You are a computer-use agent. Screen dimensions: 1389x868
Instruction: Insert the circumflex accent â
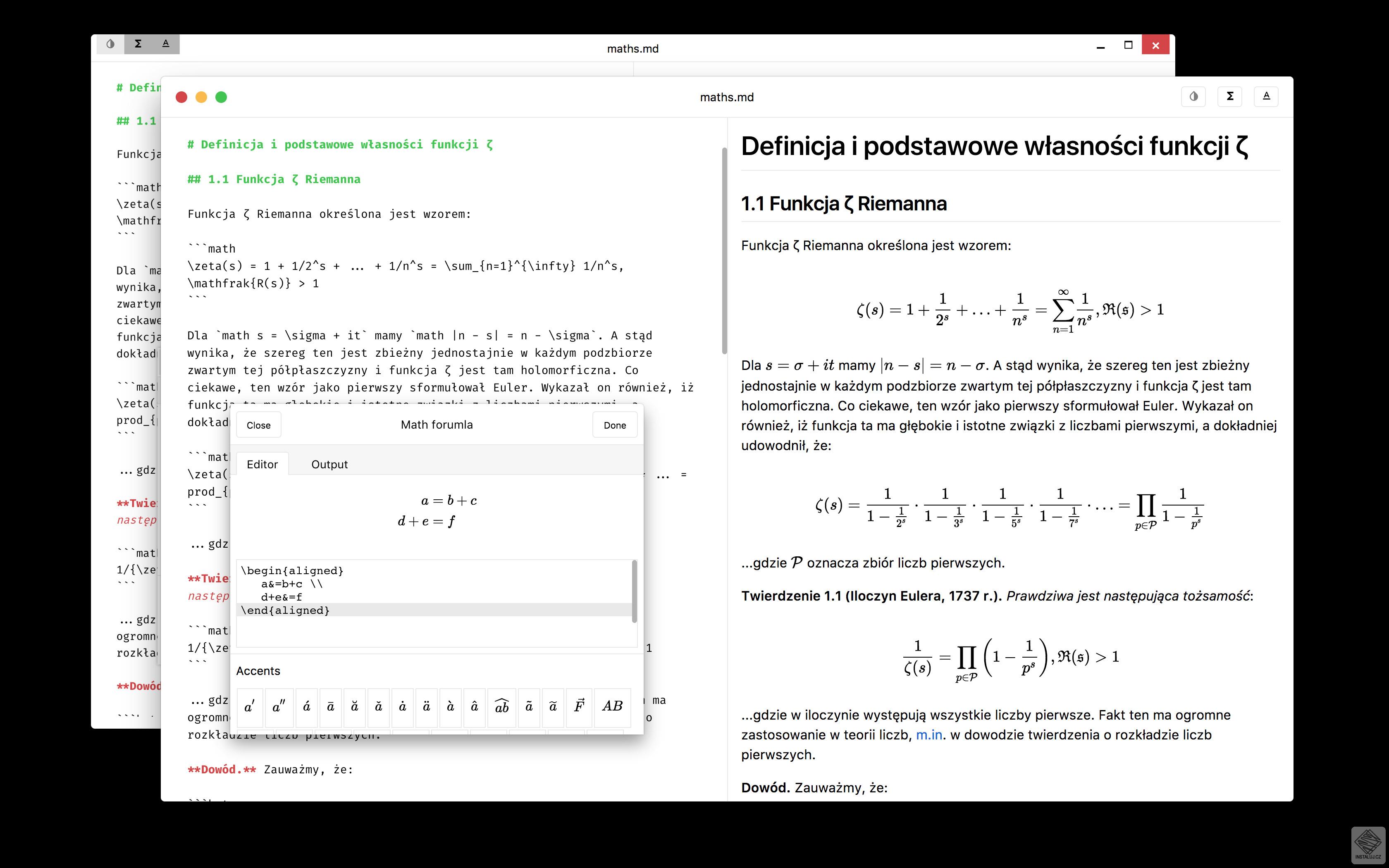[475, 707]
